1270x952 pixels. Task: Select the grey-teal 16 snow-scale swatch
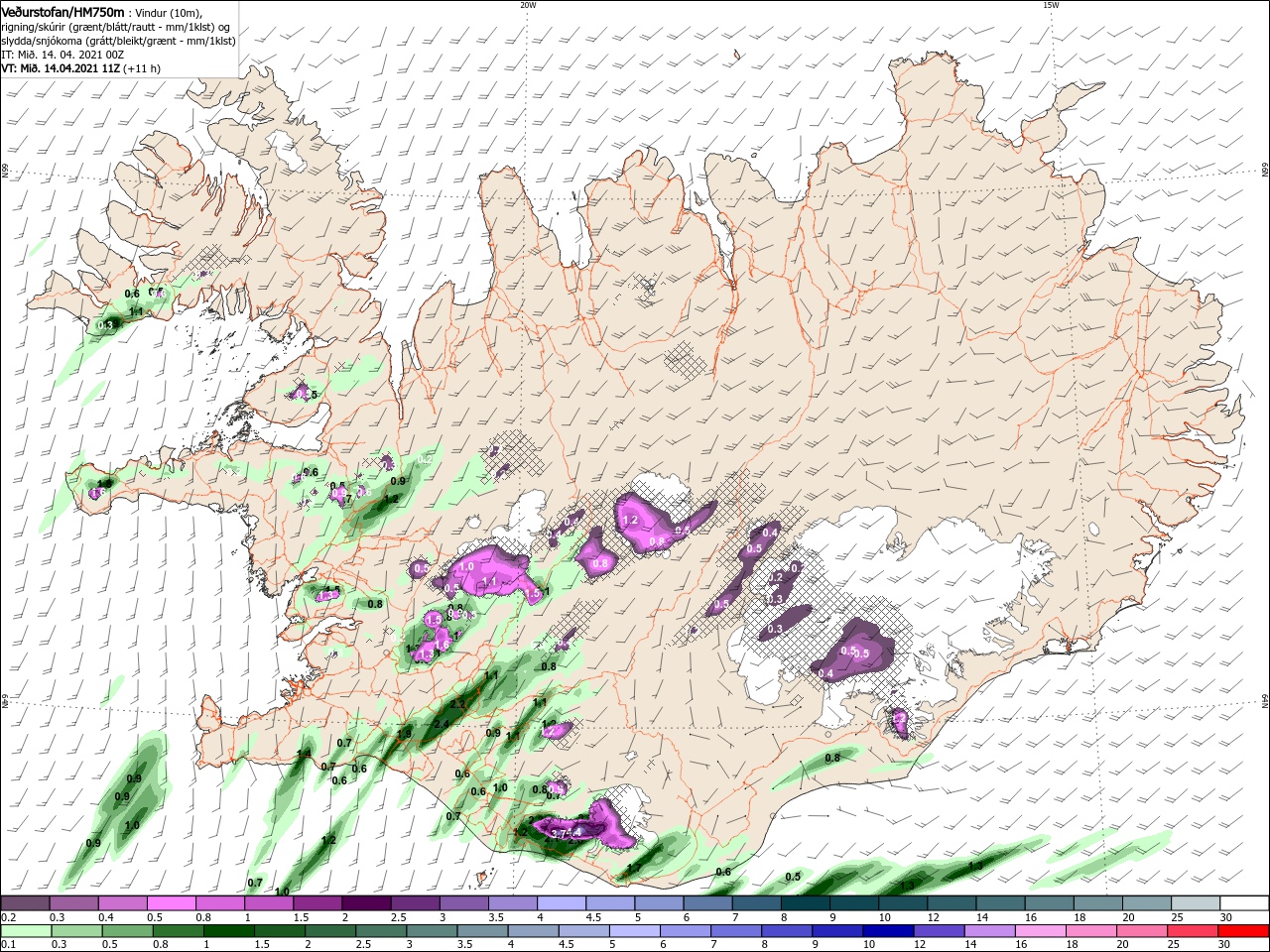click(1050, 903)
